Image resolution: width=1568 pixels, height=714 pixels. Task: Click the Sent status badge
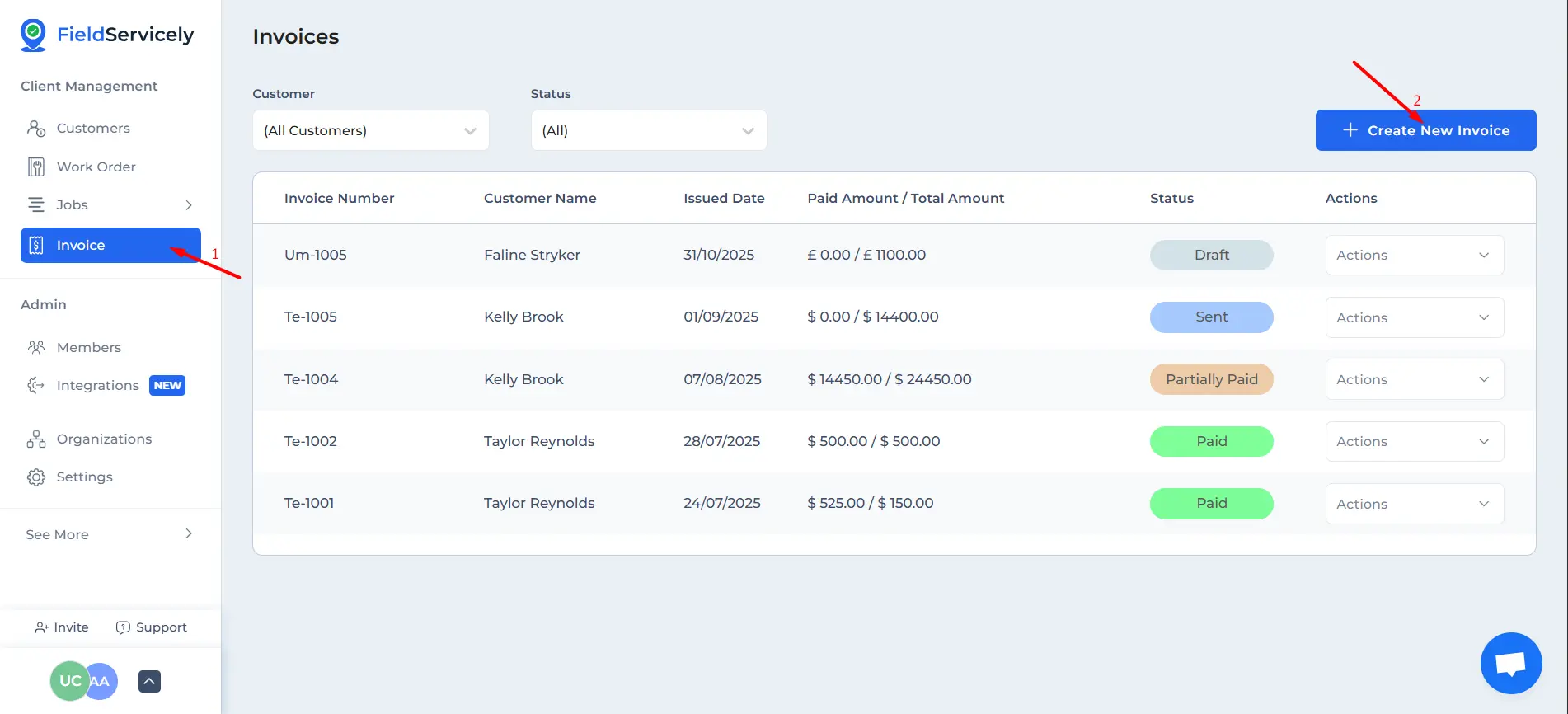pyautogui.click(x=1211, y=317)
